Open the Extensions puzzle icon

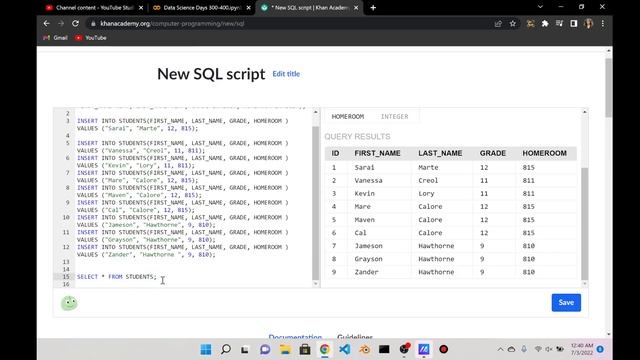tap(545, 24)
